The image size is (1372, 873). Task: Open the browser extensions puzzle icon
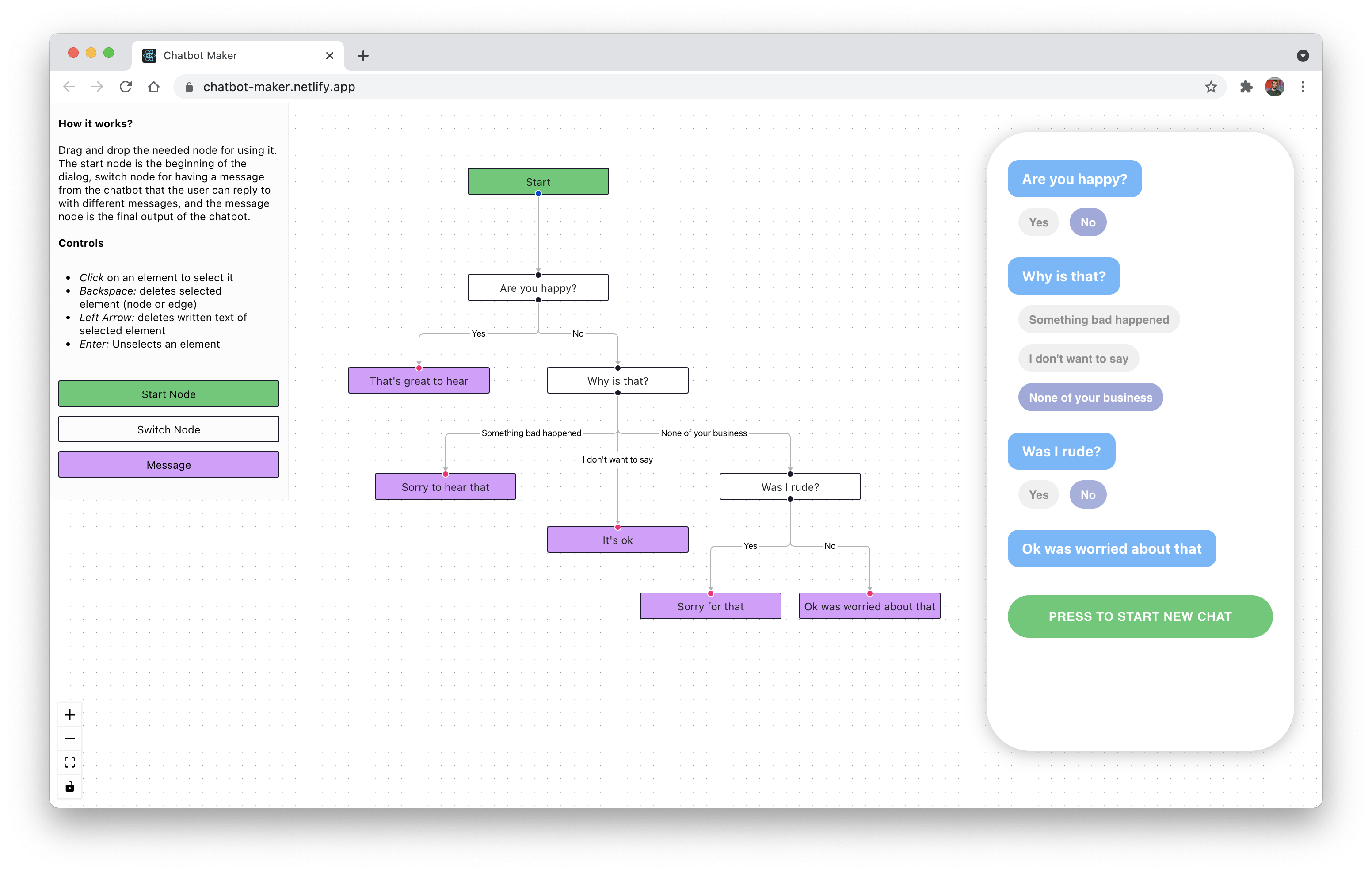click(x=1246, y=87)
